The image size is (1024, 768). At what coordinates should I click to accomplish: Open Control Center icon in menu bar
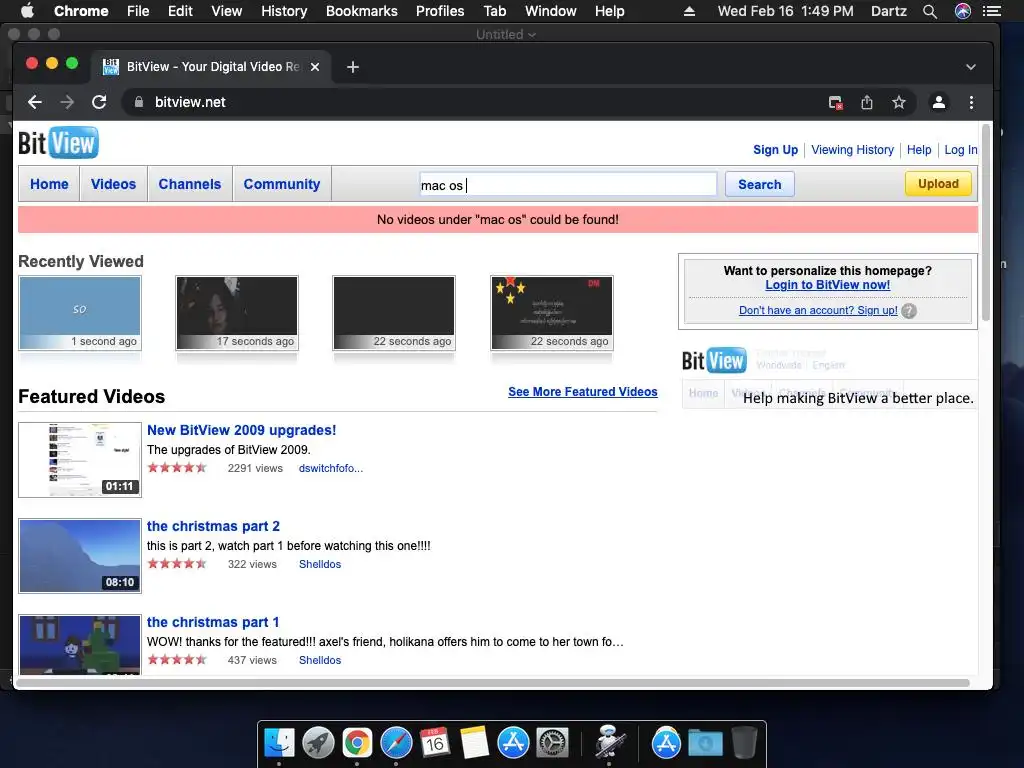[x=992, y=11]
